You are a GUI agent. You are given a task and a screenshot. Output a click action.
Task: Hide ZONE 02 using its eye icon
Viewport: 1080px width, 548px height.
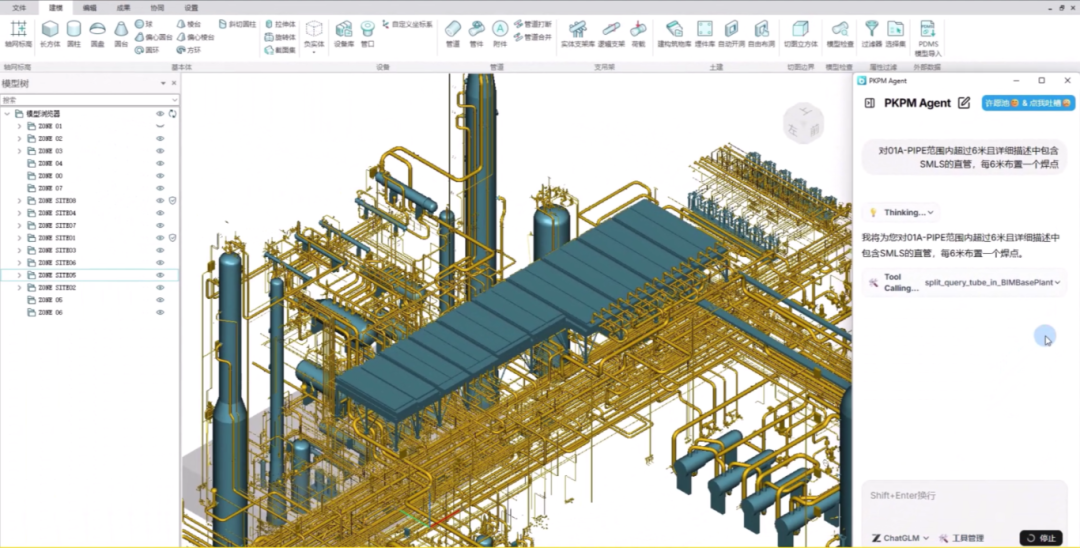click(x=159, y=139)
